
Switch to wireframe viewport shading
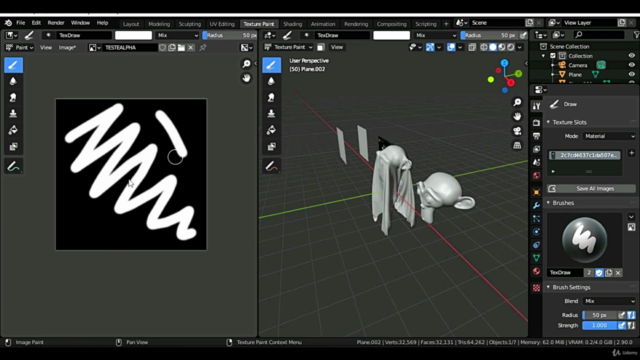pos(484,47)
